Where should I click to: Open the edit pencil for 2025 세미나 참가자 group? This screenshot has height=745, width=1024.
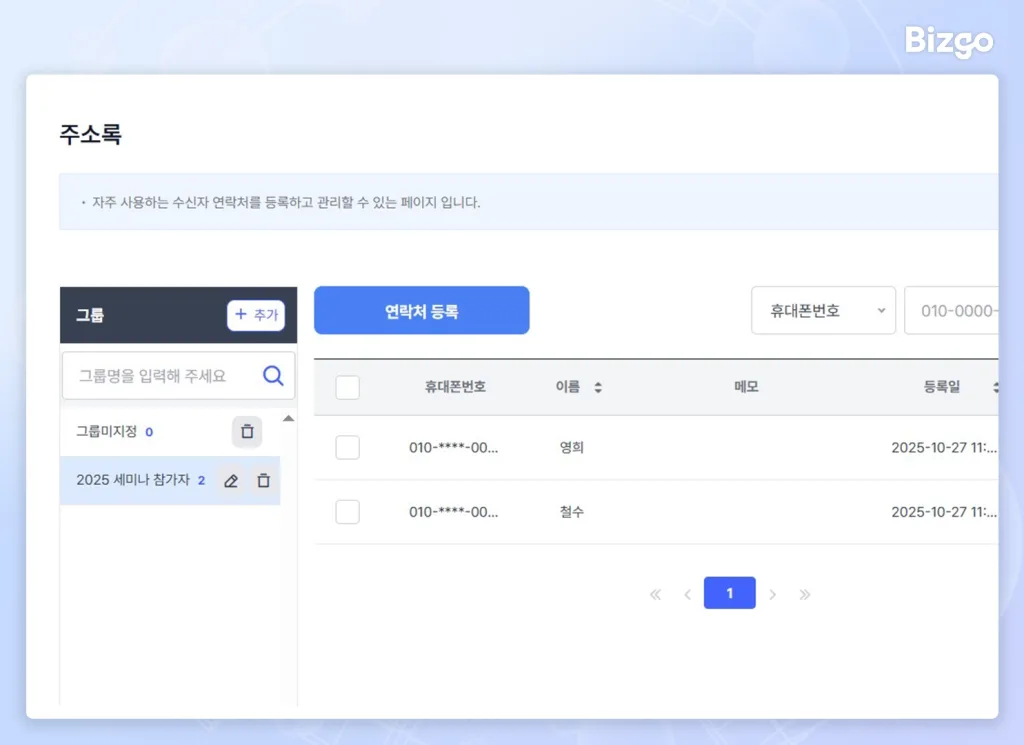(x=231, y=481)
